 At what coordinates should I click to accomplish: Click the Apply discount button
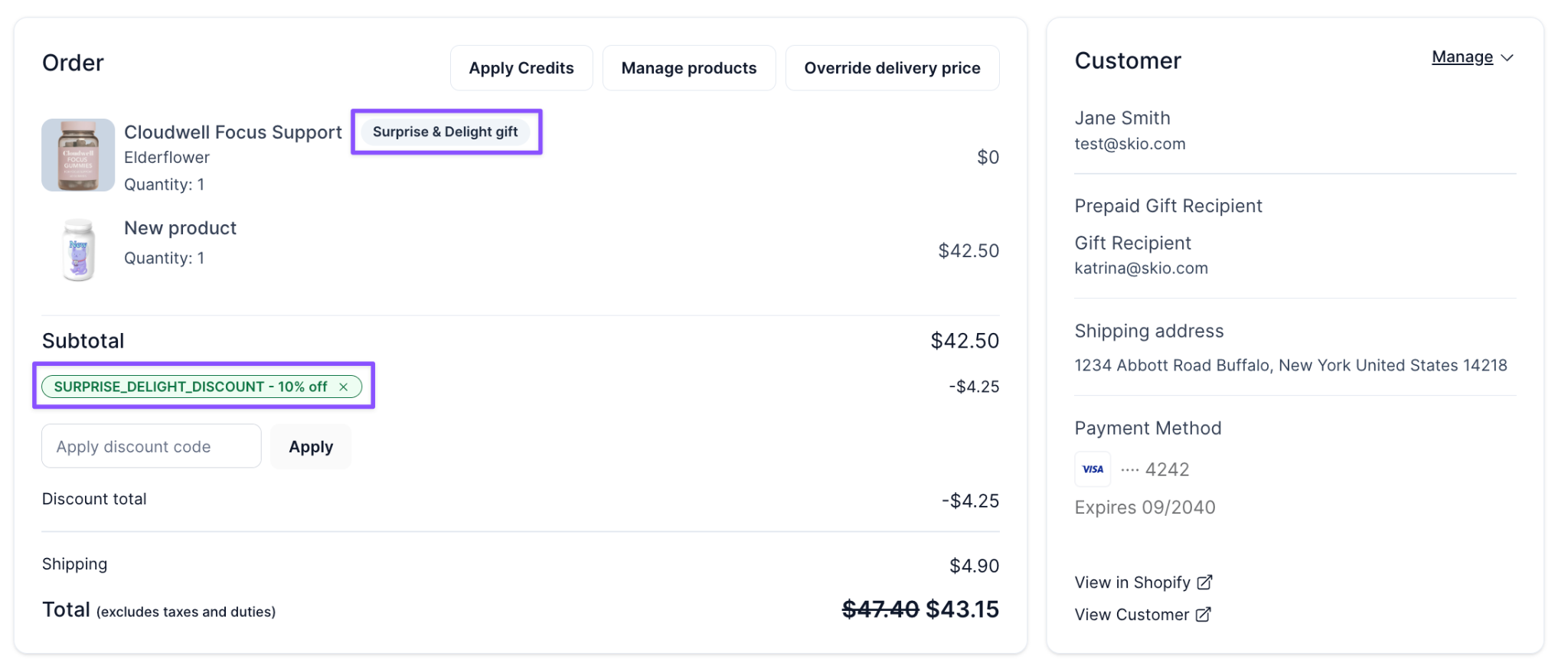(x=311, y=446)
